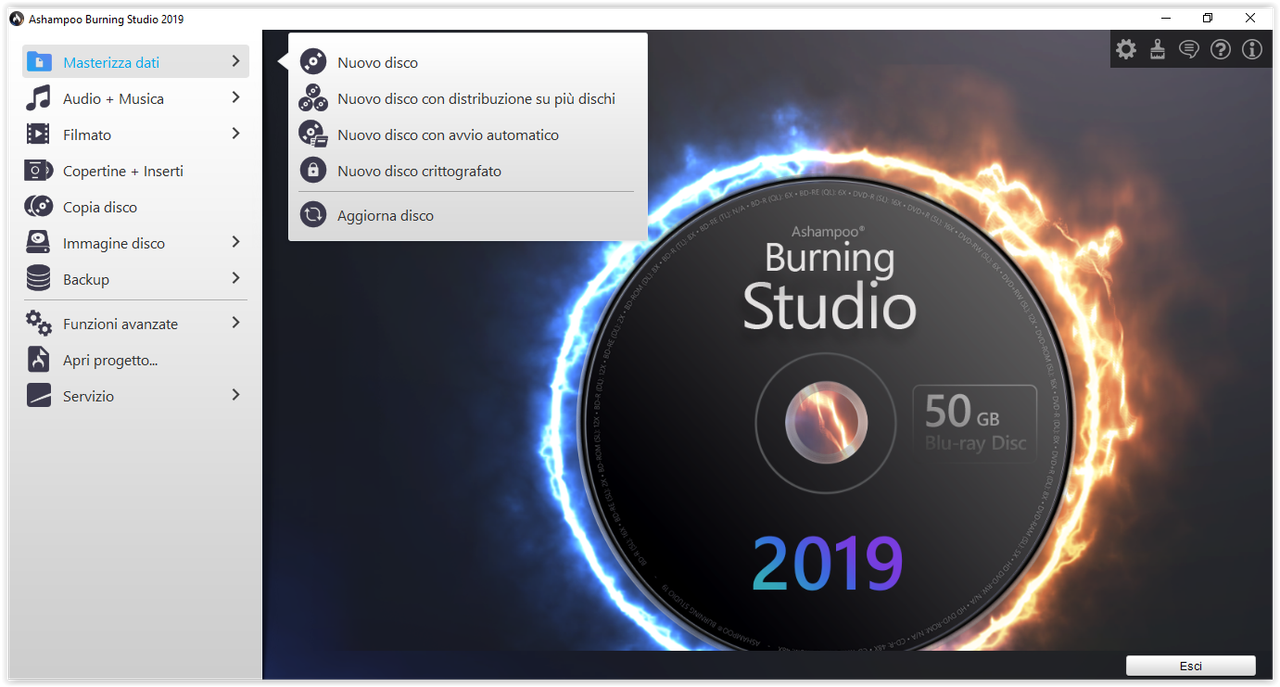Open the Audio + Musica label
The image size is (1280, 687).
(113, 98)
